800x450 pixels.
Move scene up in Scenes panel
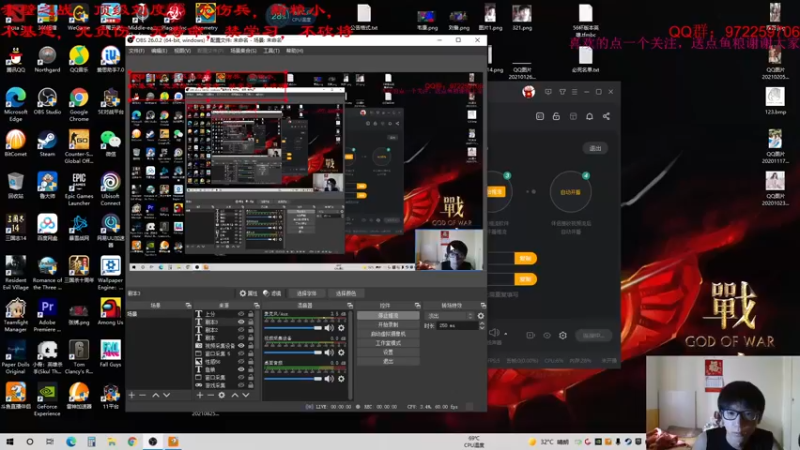(x=156, y=395)
